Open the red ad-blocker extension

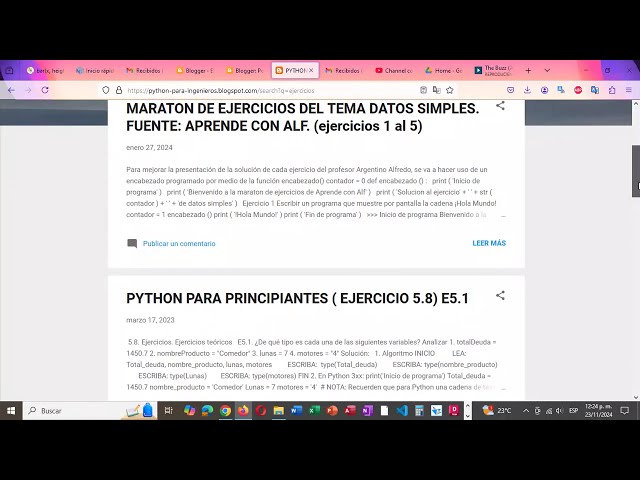coord(578,90)
